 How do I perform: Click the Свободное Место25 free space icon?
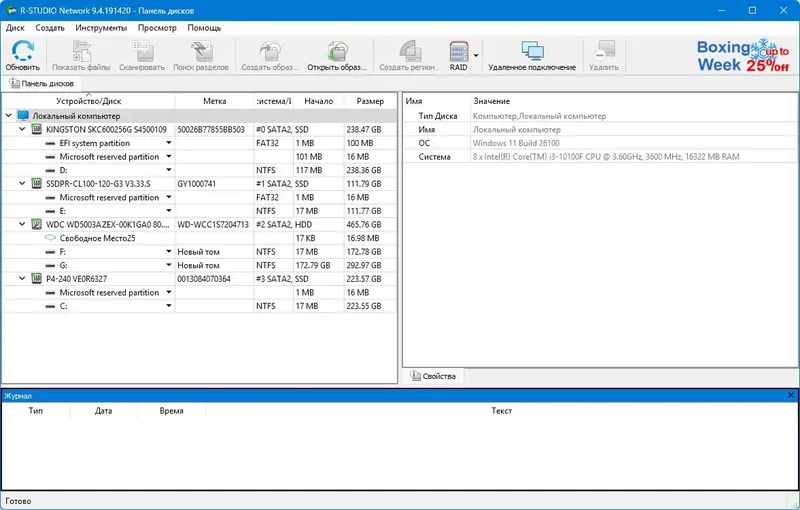[51, 238]
